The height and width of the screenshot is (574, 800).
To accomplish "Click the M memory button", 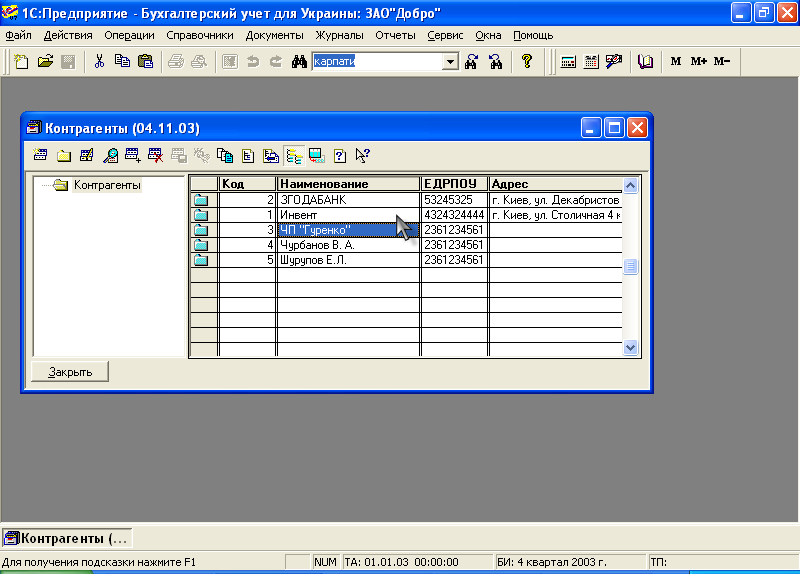I will click(676, 62).
